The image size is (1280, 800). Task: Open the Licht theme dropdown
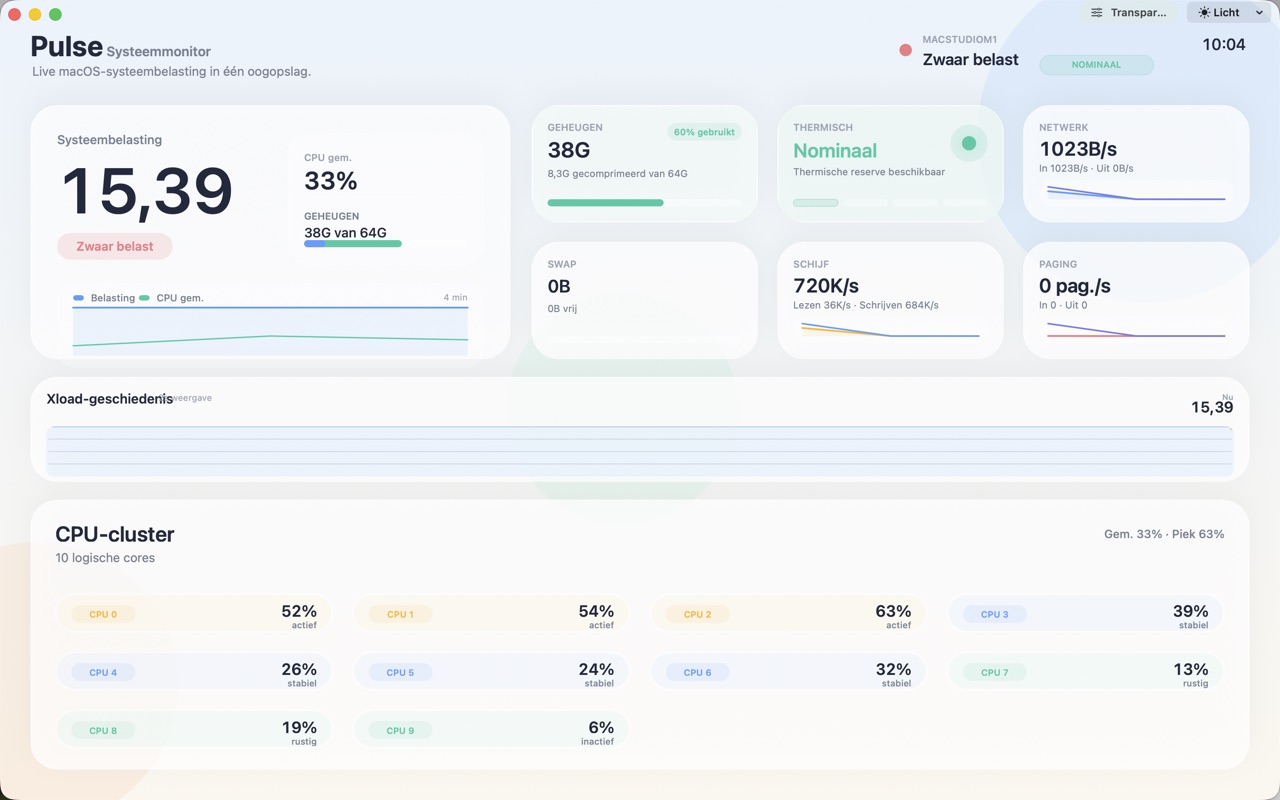(1229, 13)
